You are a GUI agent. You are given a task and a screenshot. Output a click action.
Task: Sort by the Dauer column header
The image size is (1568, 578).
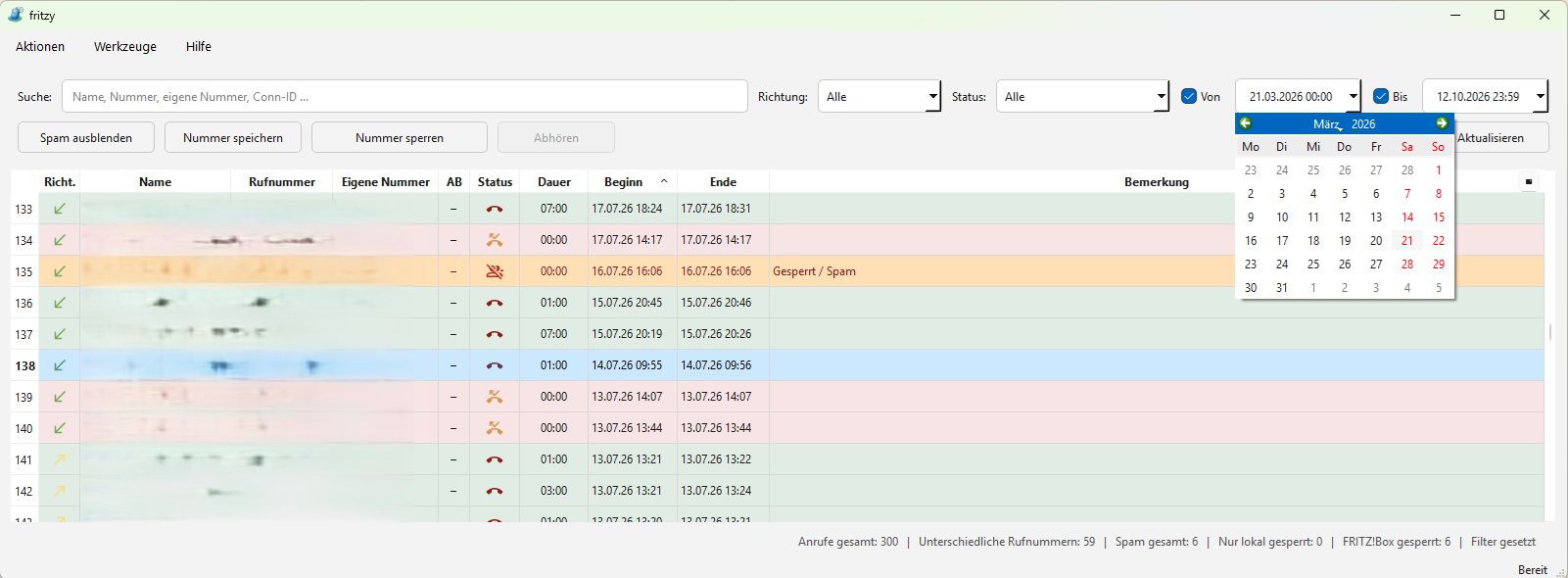554,181
